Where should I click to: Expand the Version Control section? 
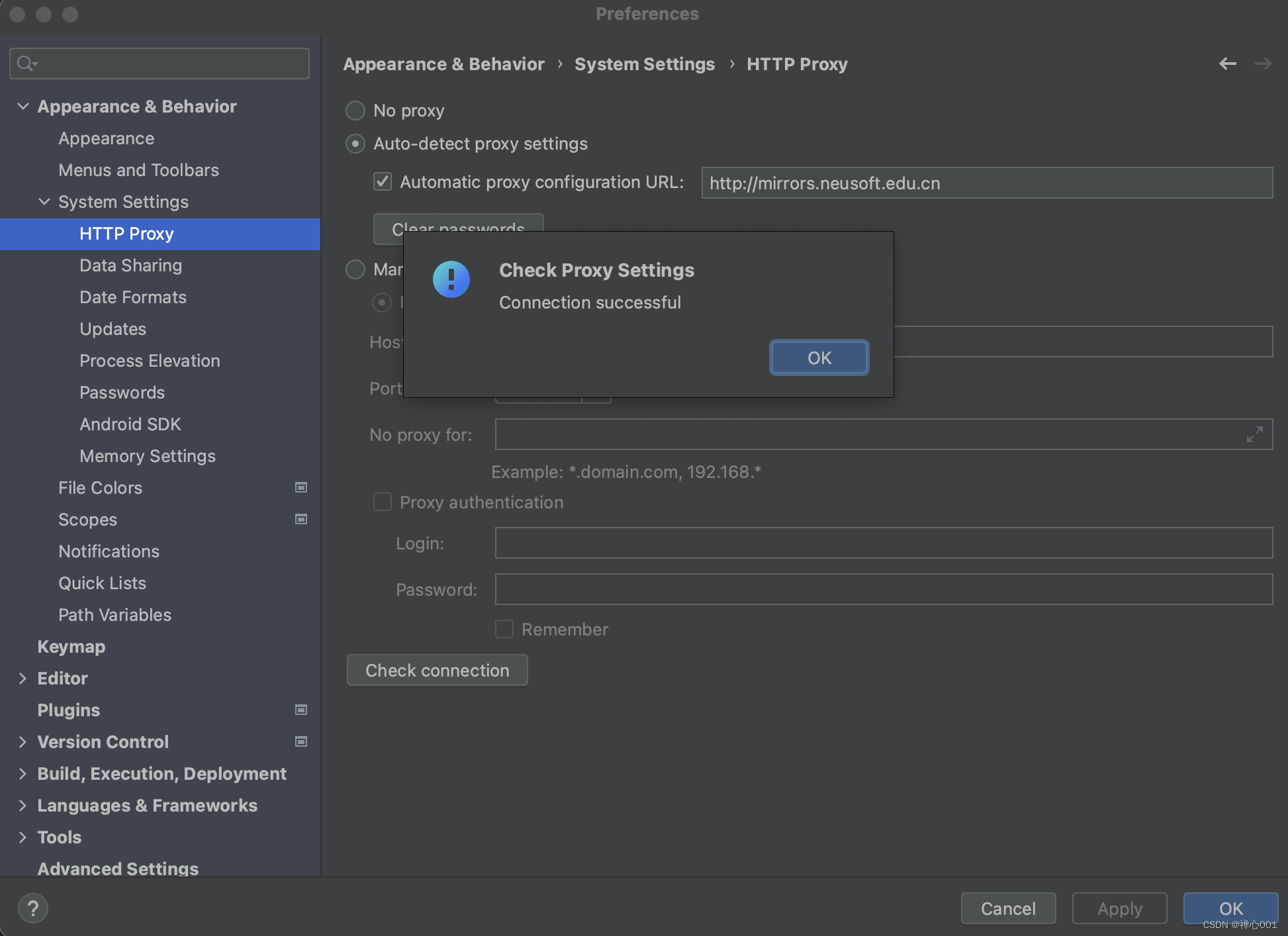point(23,741)
